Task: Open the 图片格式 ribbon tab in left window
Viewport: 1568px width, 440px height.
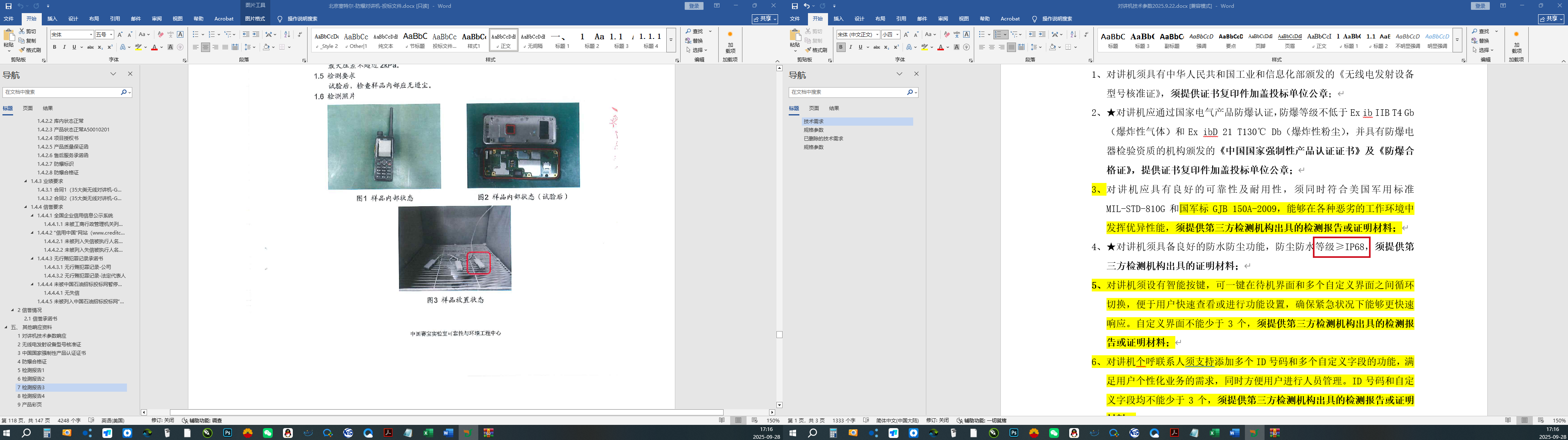Action: click(255, 19)
